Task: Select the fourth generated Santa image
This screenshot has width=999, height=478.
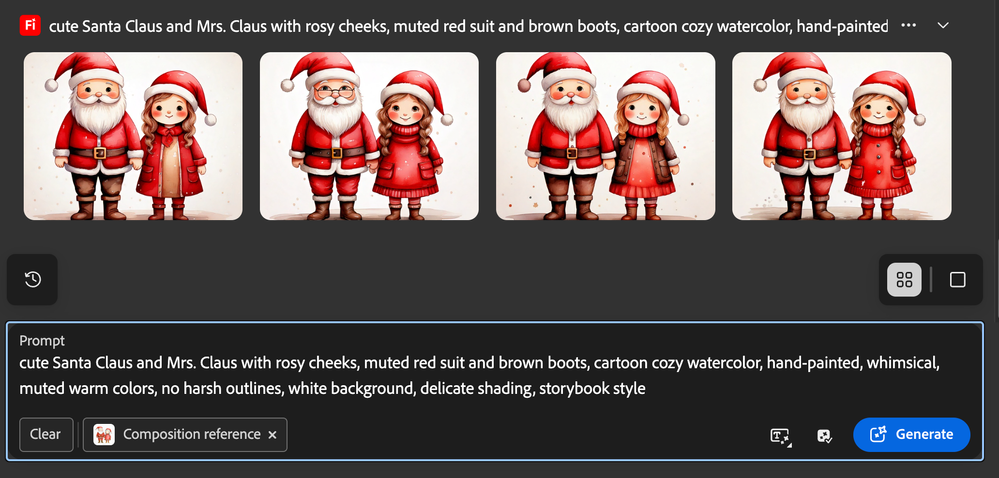Action: tap(842, 136)
